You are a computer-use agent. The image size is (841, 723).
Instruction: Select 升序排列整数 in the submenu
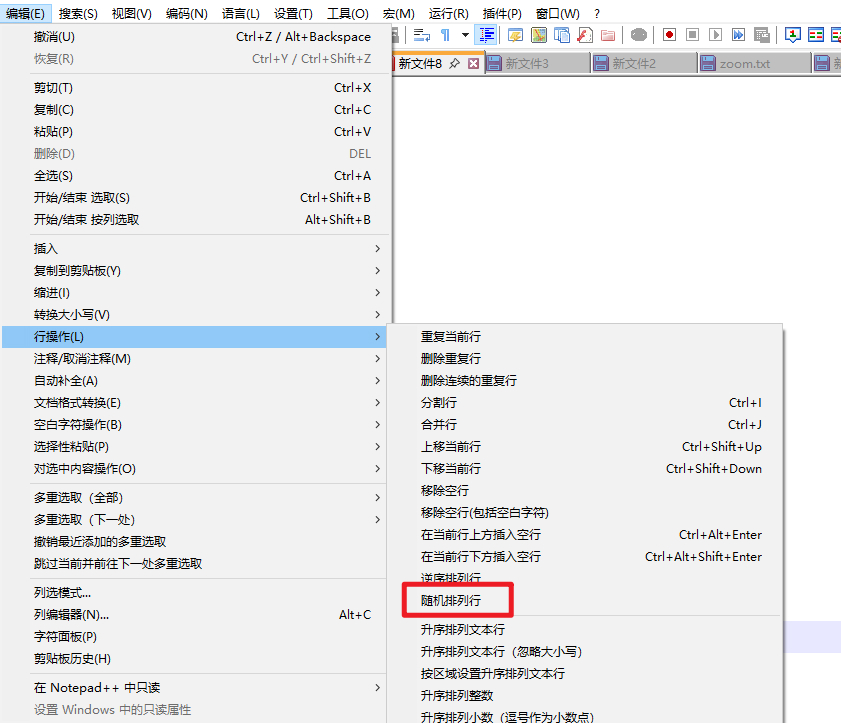[585, 696]
